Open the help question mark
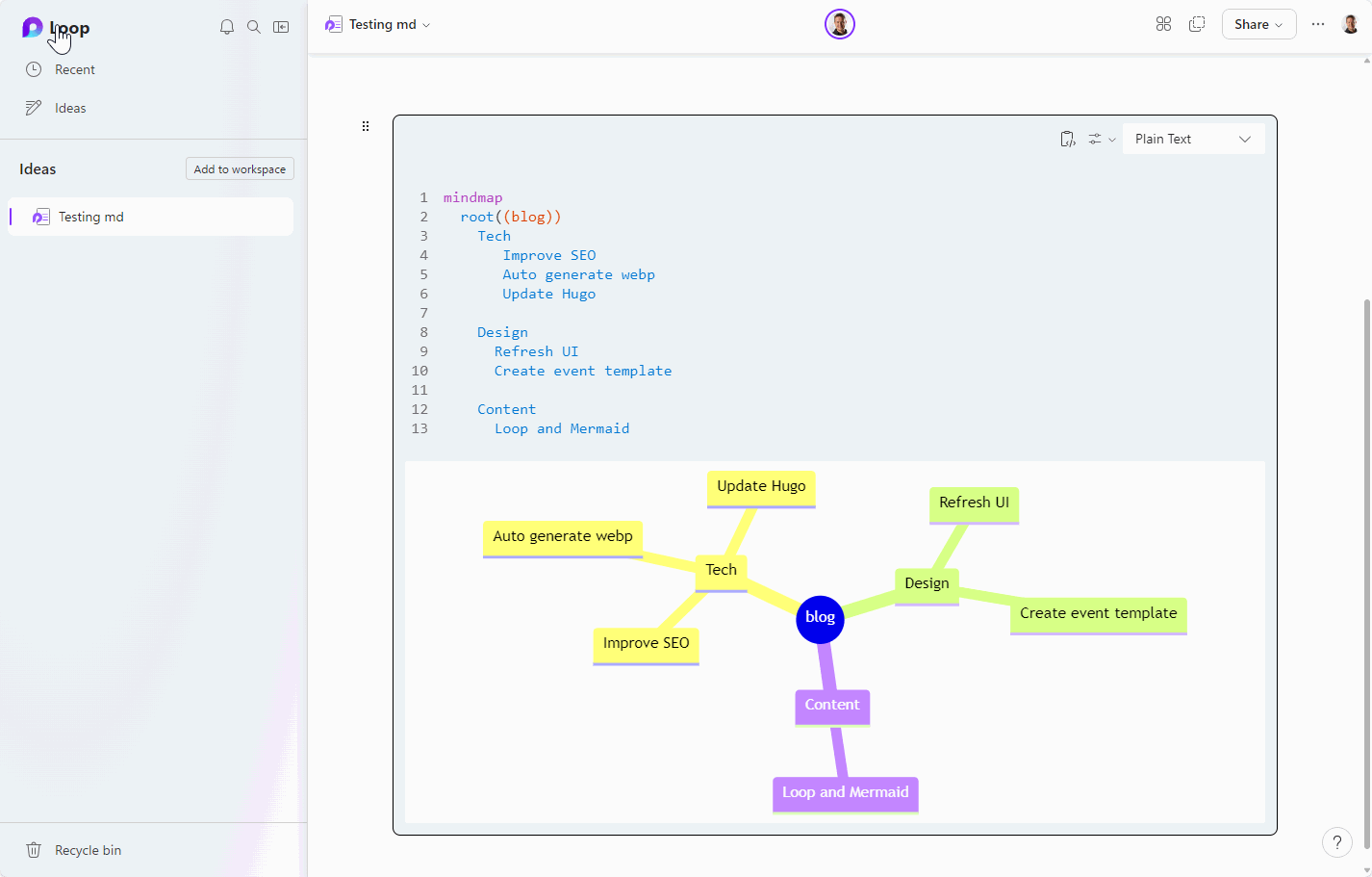Image resolution: width=1372 pixels, height=877 pixels. coord(1337,842)
